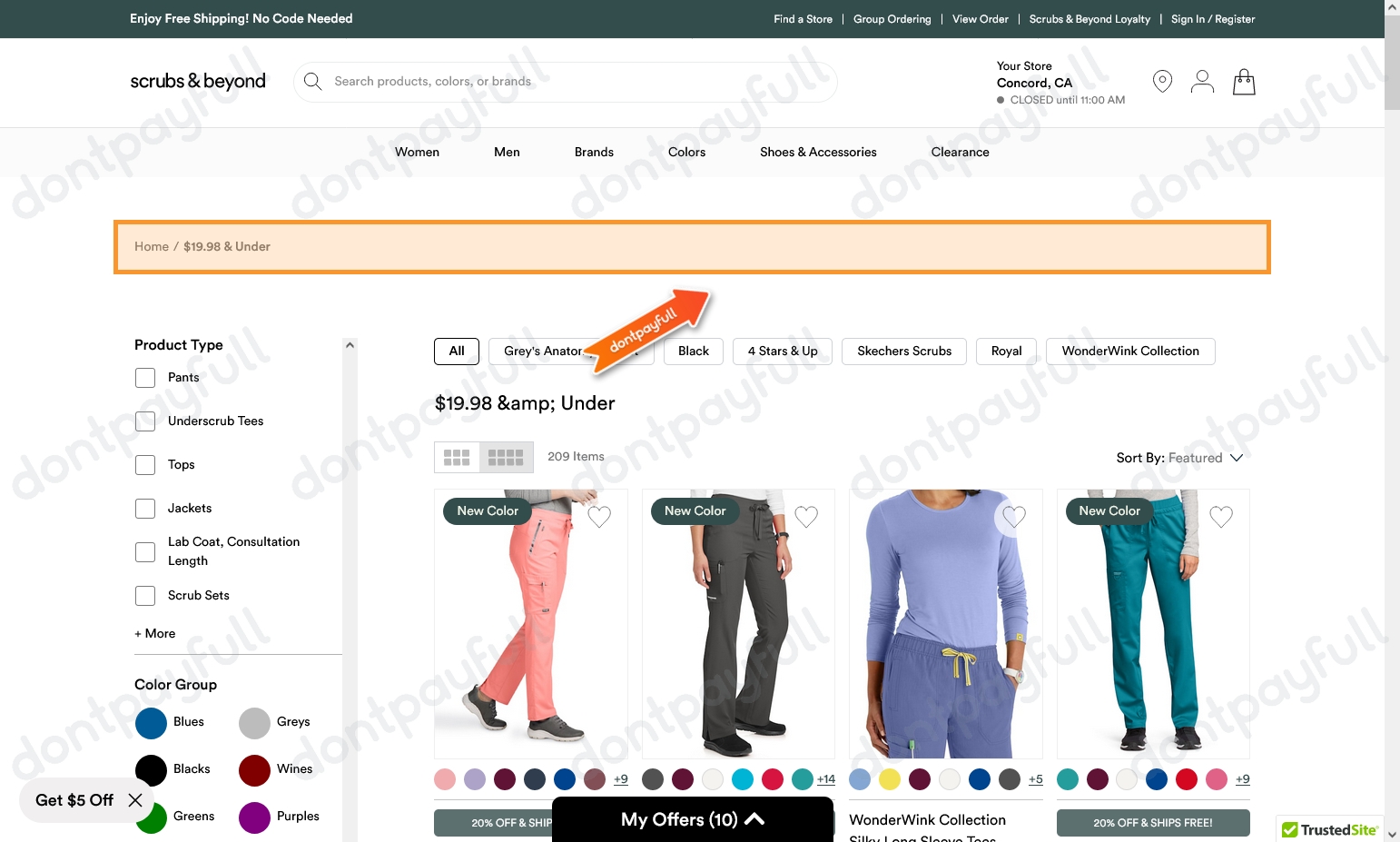Expand Product Type with + More

[x=154, y=633]
